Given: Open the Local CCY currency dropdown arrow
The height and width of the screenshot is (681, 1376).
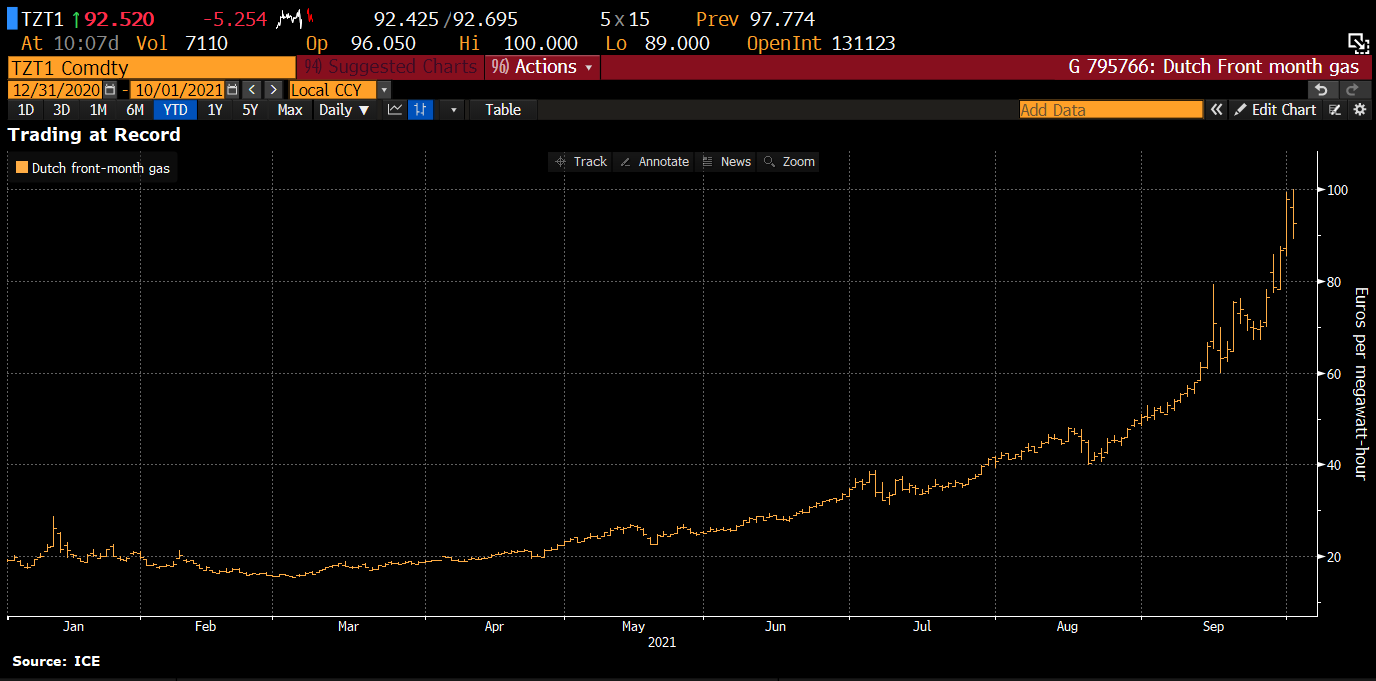Looking at the screenshot, I should coord(384,90).
